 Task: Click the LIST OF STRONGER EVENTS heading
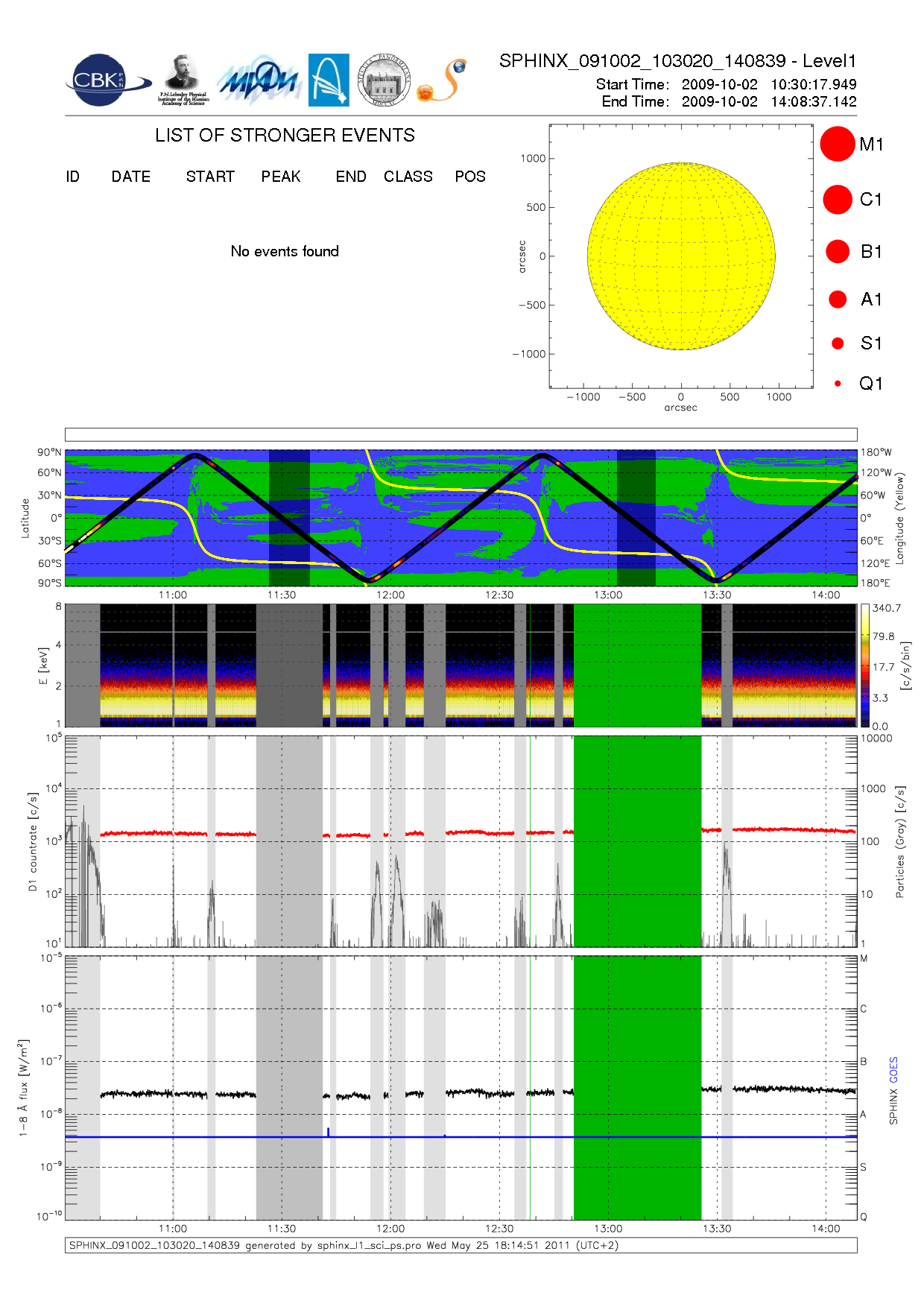click(285, 135)
